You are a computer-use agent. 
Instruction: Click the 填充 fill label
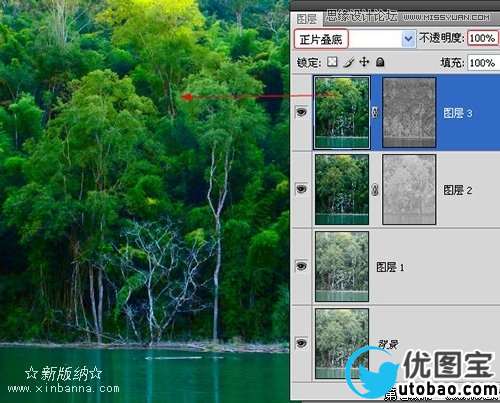coord(452,63)
